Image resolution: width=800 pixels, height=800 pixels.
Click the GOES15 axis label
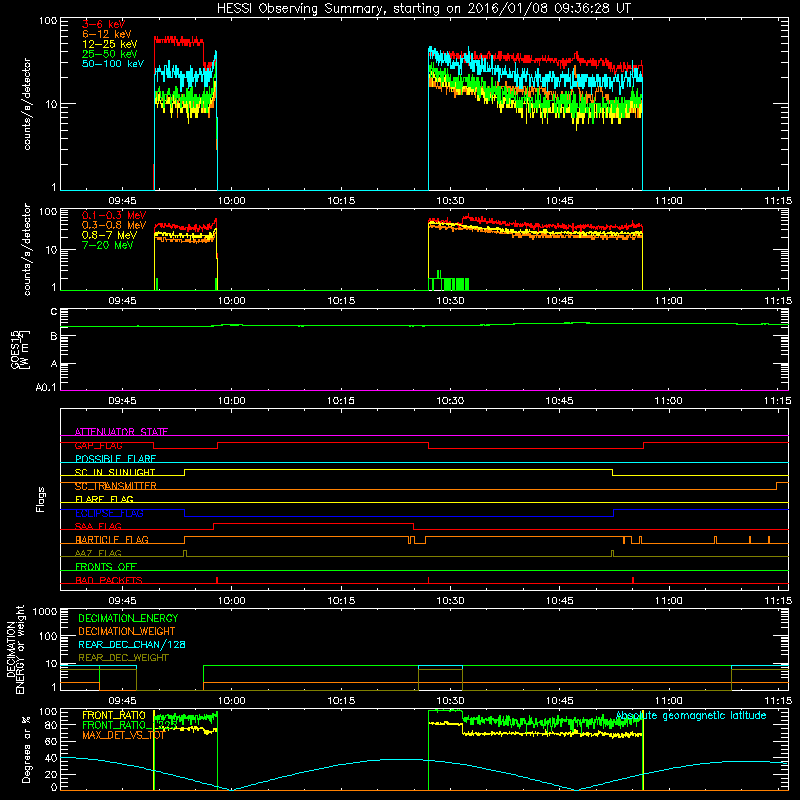[20, 349]
